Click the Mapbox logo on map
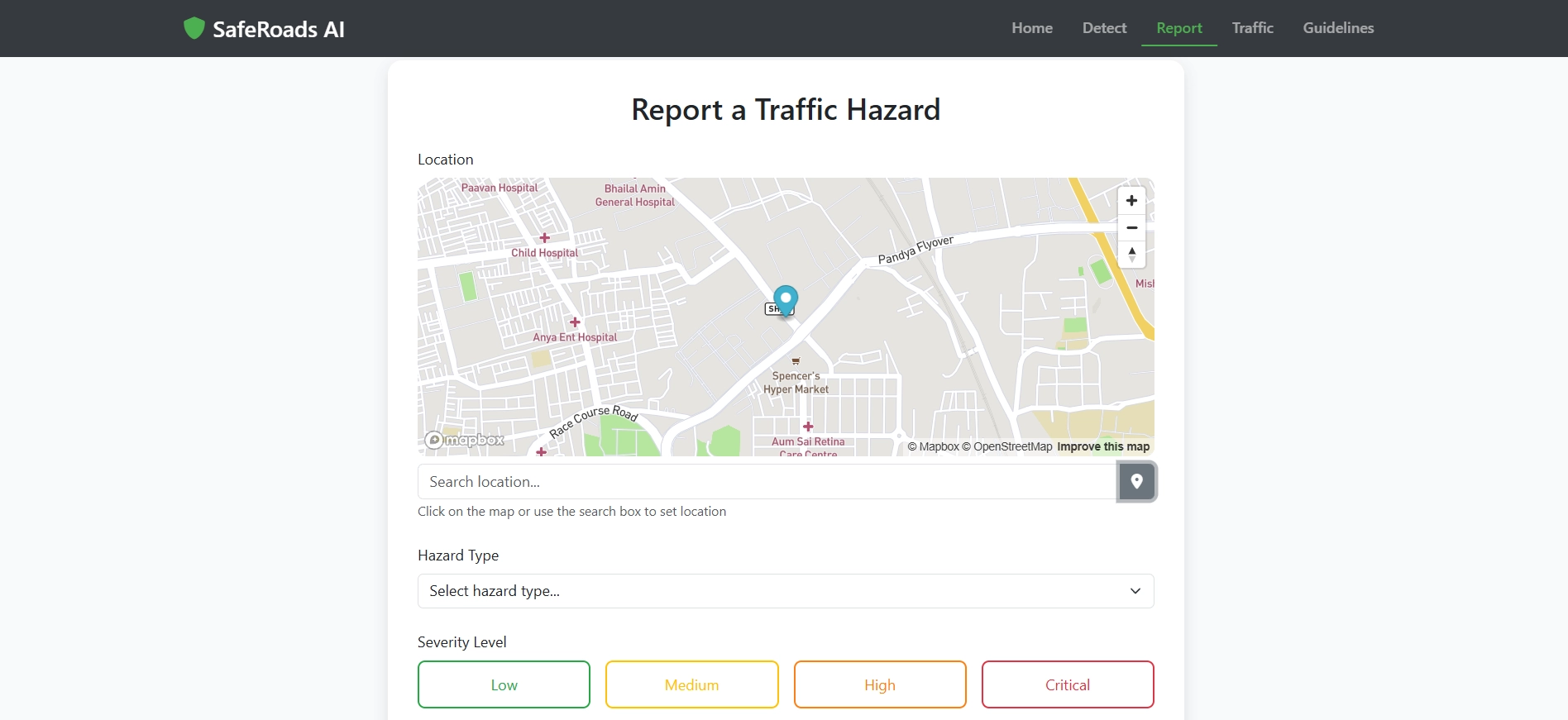The height and width of the screenshot is (720, 1568). [x=465, y=440]
